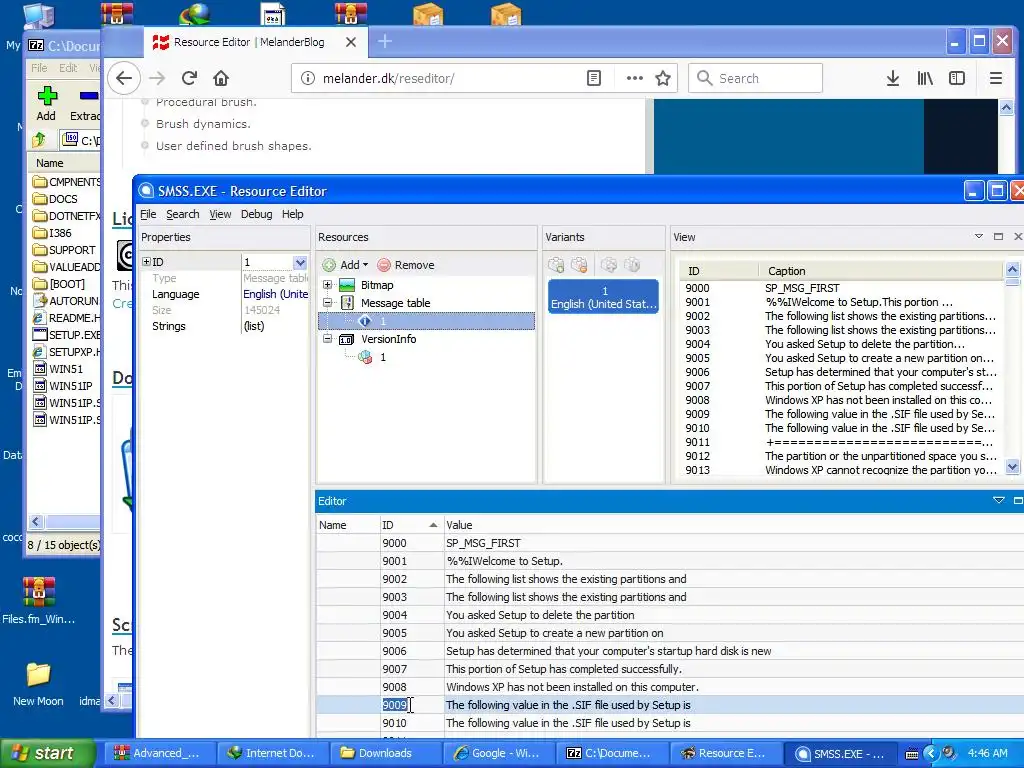Reload the page in Firefox
1024x768 pixels.
coord(189,78)
